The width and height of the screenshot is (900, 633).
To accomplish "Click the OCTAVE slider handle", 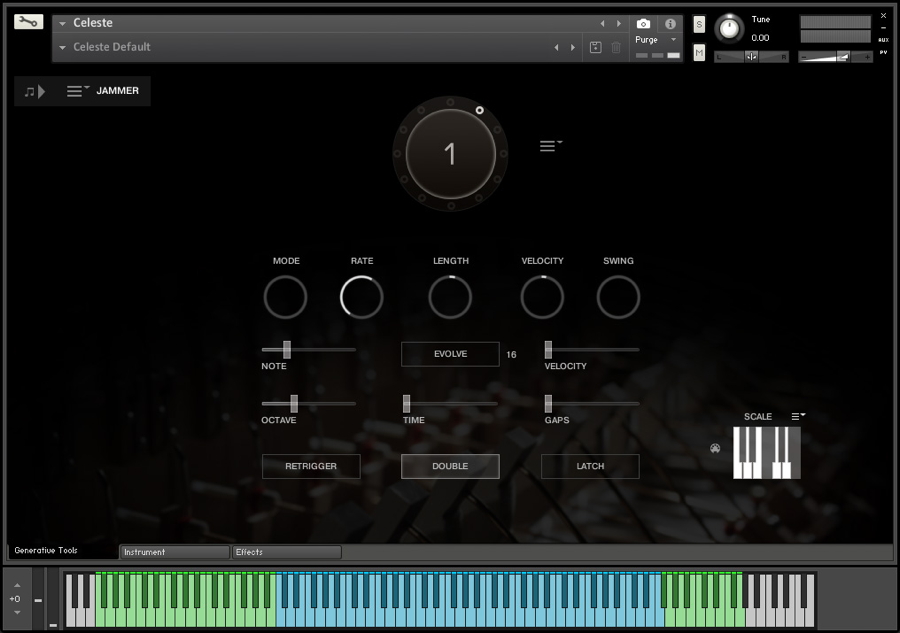I will coord(294,403).
